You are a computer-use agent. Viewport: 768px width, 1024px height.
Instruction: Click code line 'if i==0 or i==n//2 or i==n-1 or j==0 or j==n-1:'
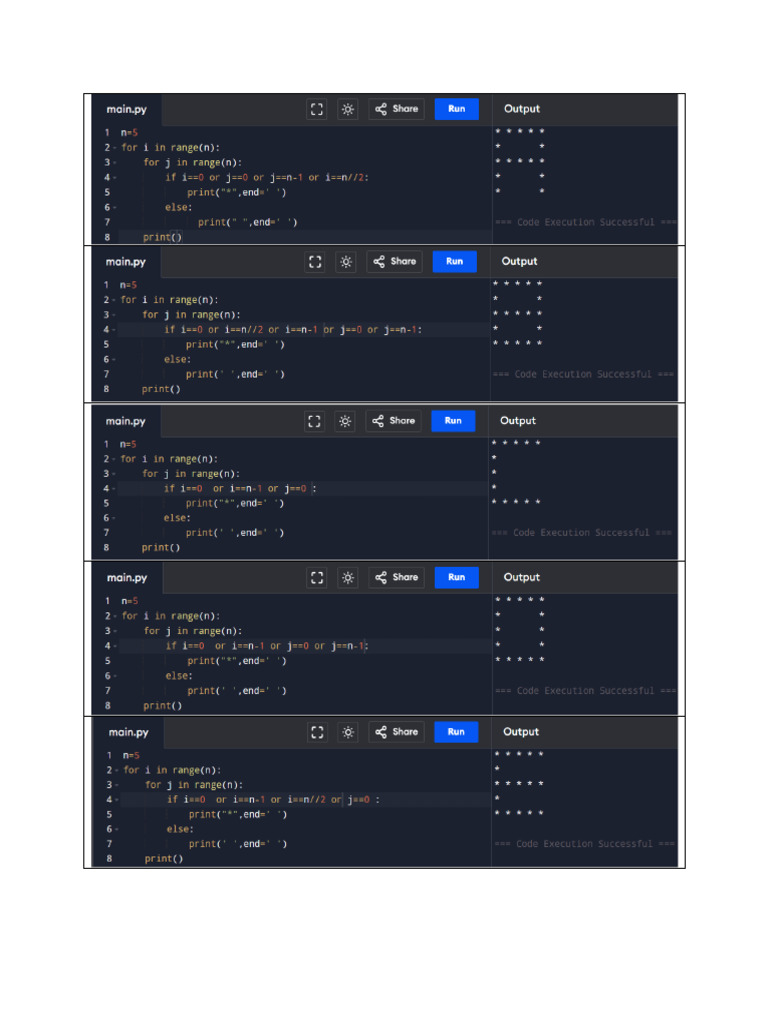(x=293, y=330)
